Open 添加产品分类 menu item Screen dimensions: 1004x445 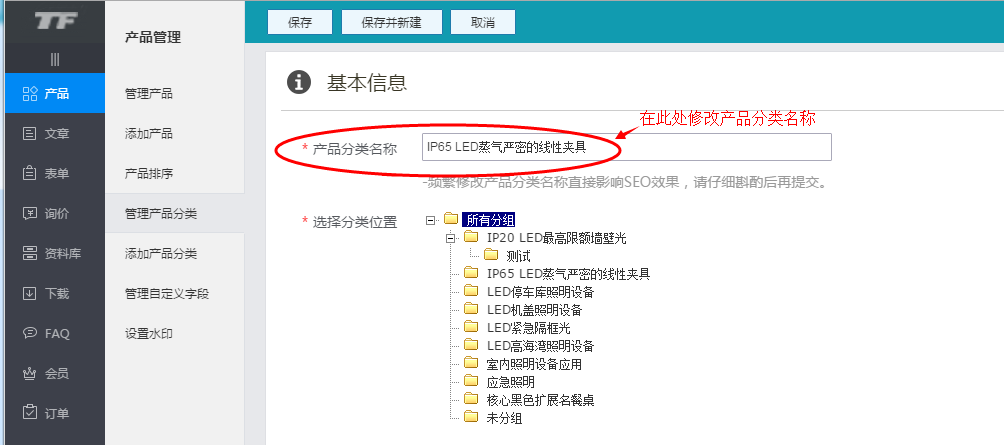tap(161, 253)
